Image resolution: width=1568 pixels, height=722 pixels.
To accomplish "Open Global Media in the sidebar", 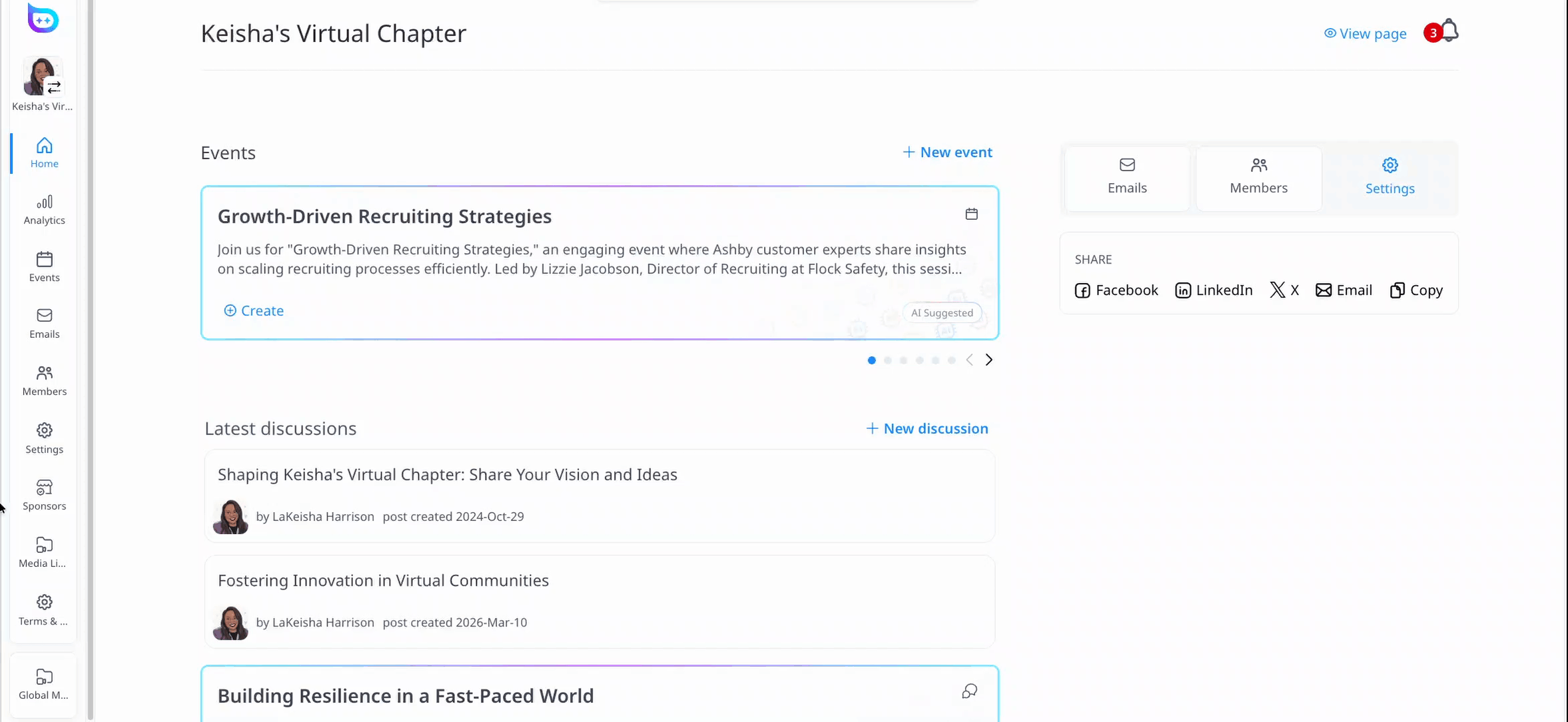I will click(44, 685).
